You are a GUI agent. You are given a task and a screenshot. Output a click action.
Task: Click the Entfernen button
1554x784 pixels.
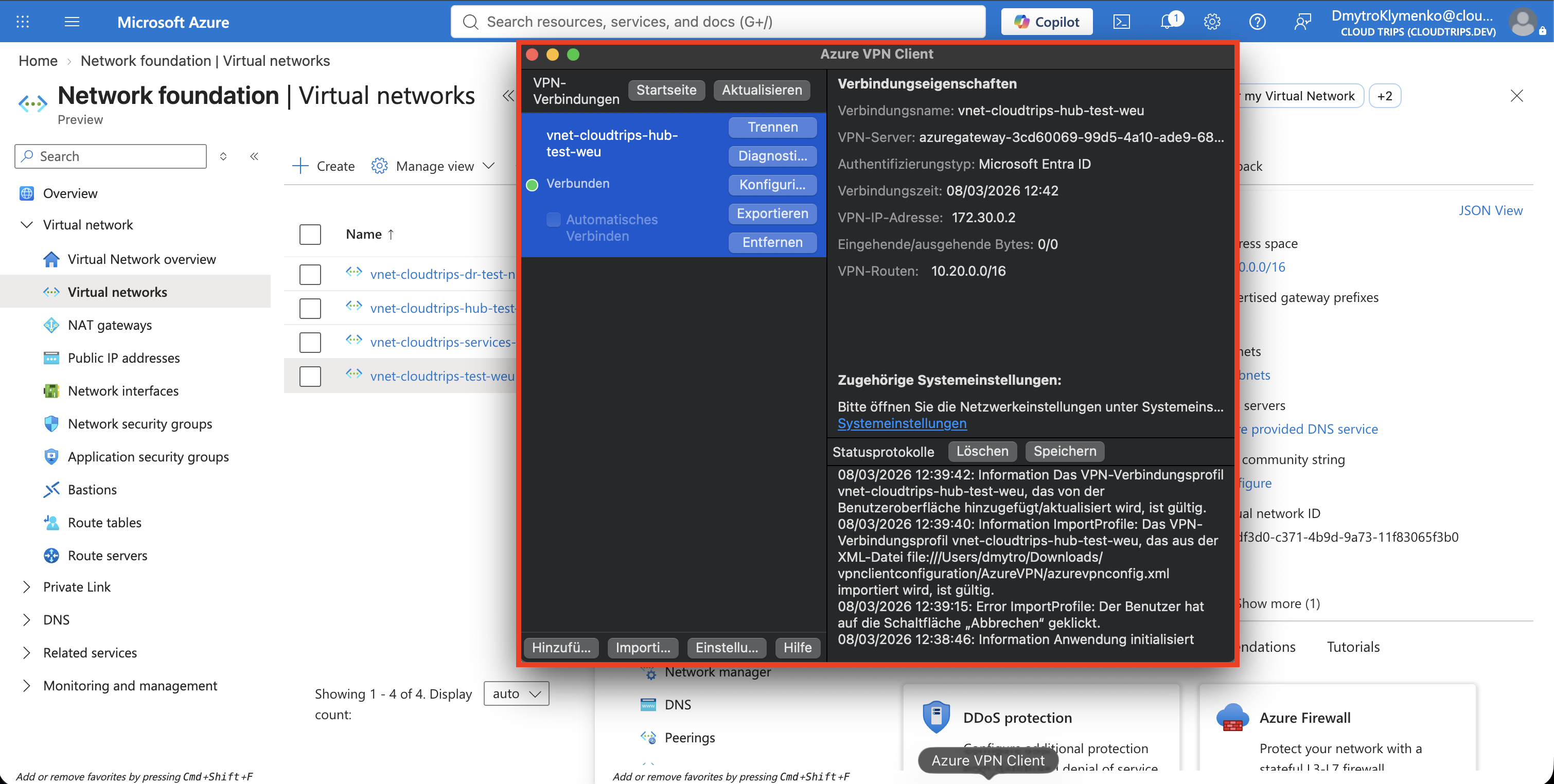tap(772, 242)
